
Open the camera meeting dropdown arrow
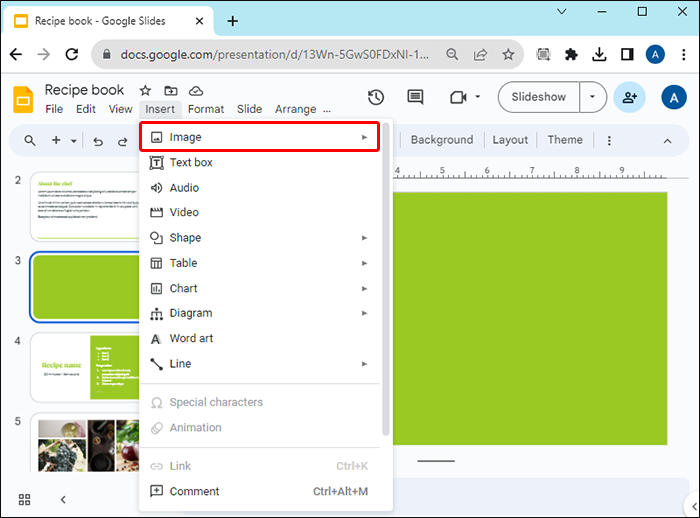(x=478, y=96)
